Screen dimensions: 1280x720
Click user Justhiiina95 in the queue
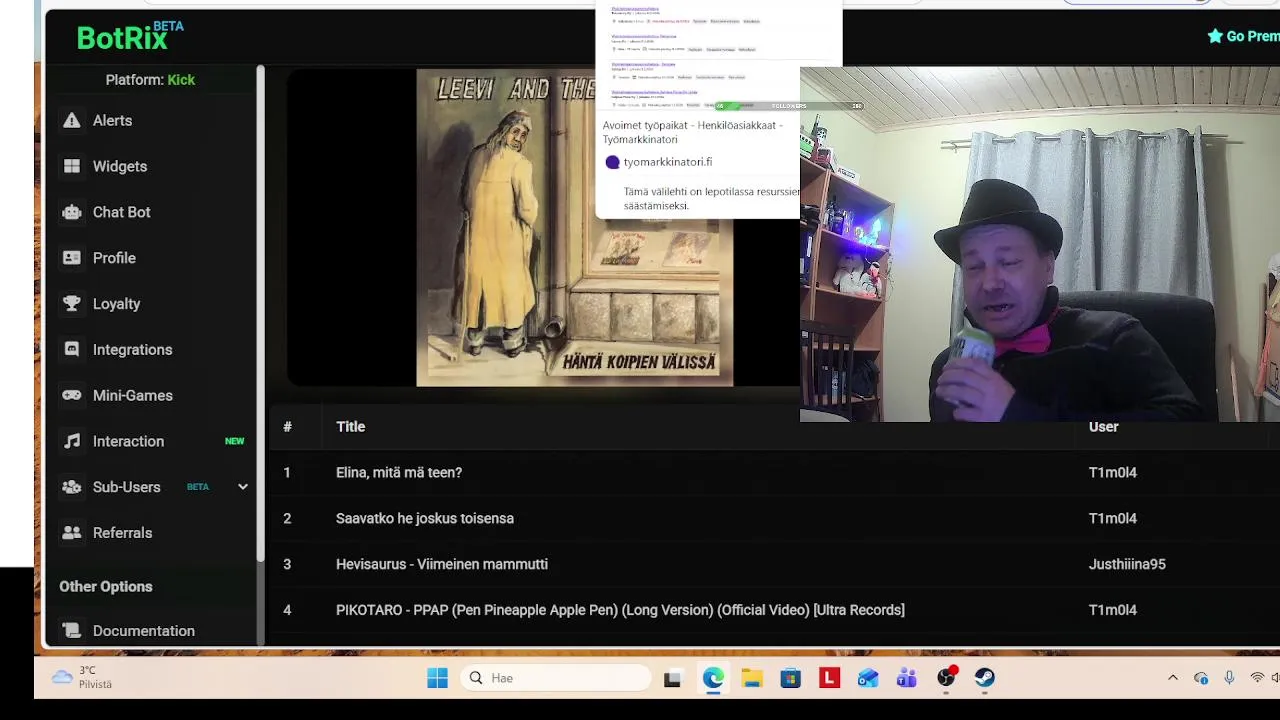(1127, 564)
